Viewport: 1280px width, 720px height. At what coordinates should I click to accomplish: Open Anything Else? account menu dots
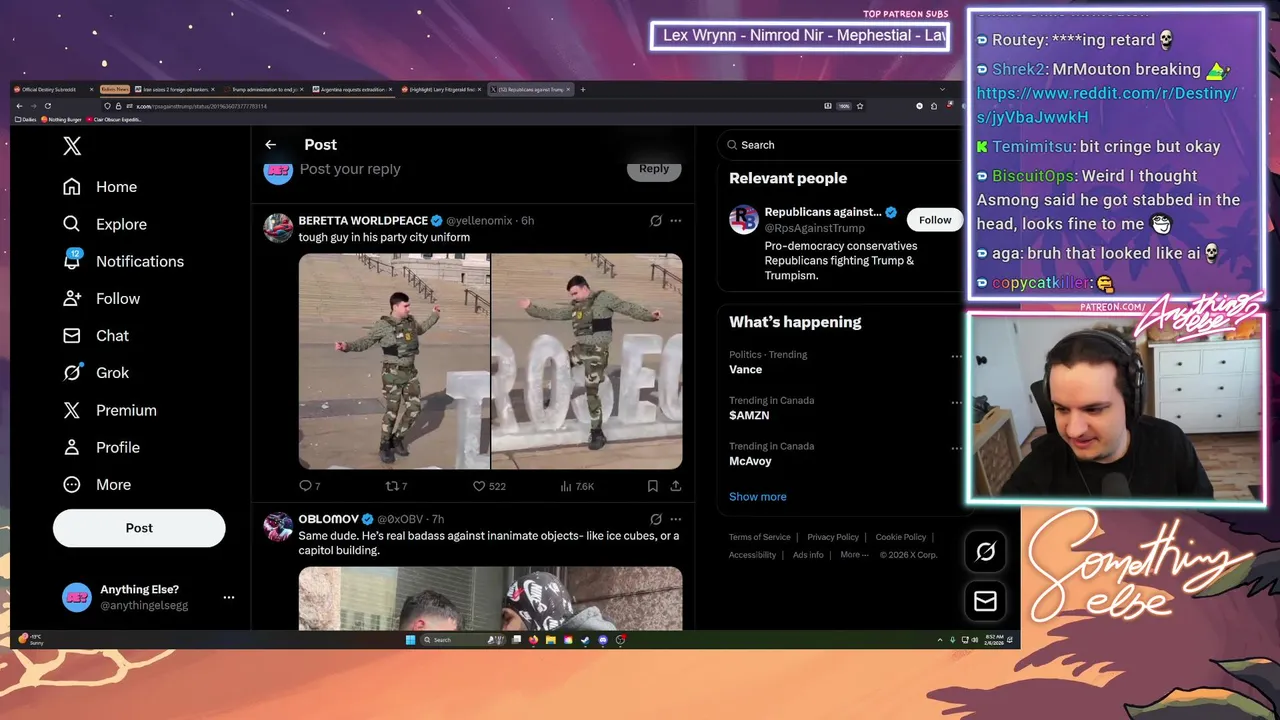point(229,597)
